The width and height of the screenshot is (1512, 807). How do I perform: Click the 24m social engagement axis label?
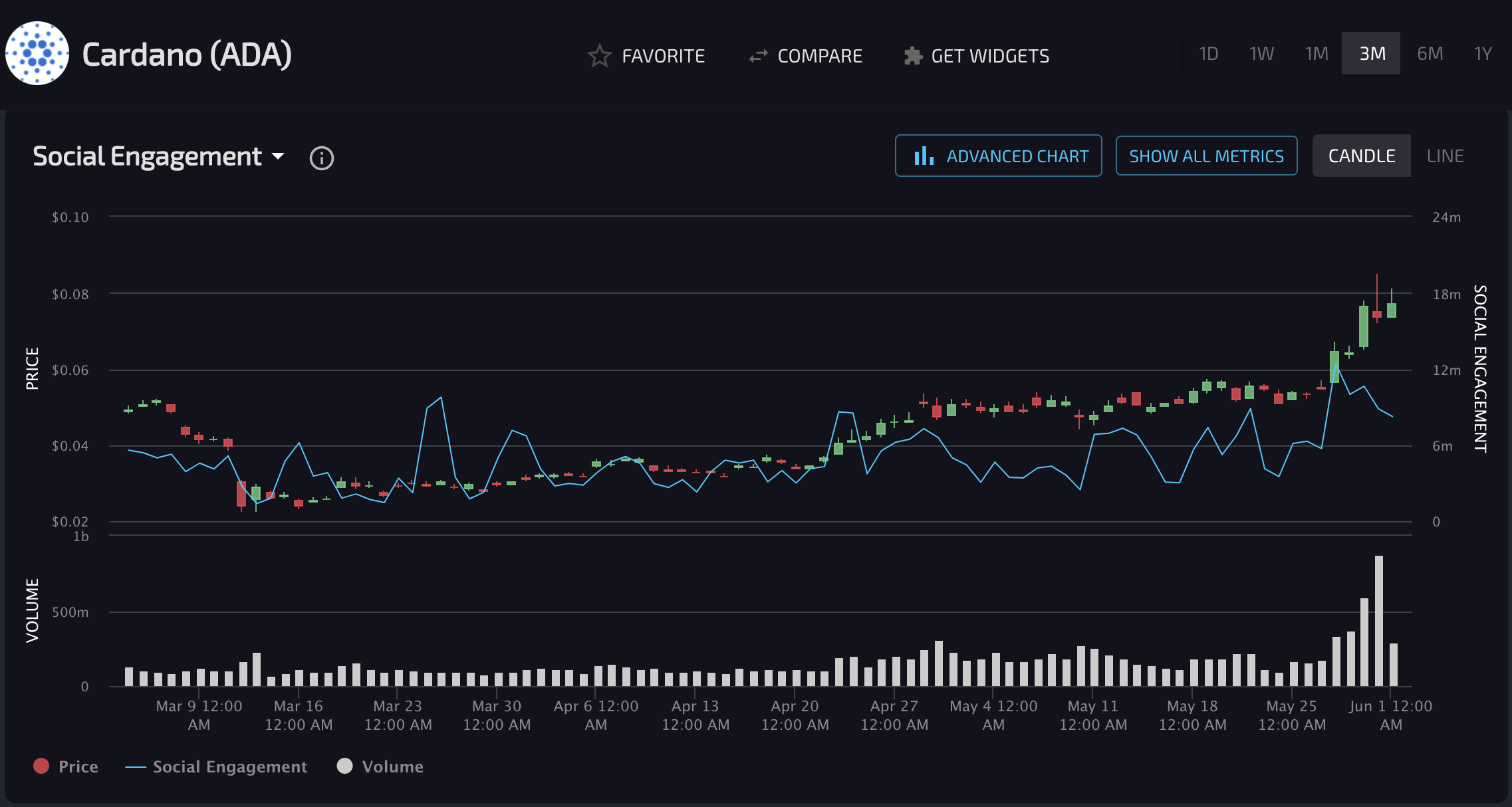click(x=1446, y=217)
